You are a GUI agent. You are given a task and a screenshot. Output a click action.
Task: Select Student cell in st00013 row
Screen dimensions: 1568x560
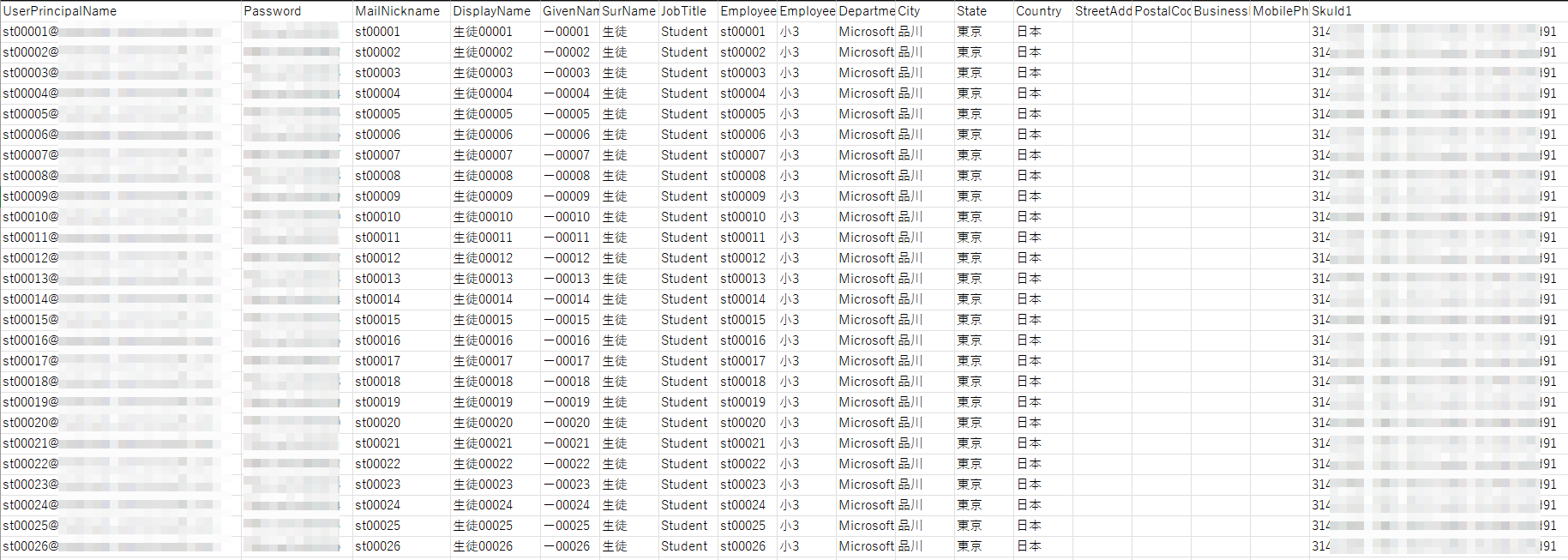688,279
